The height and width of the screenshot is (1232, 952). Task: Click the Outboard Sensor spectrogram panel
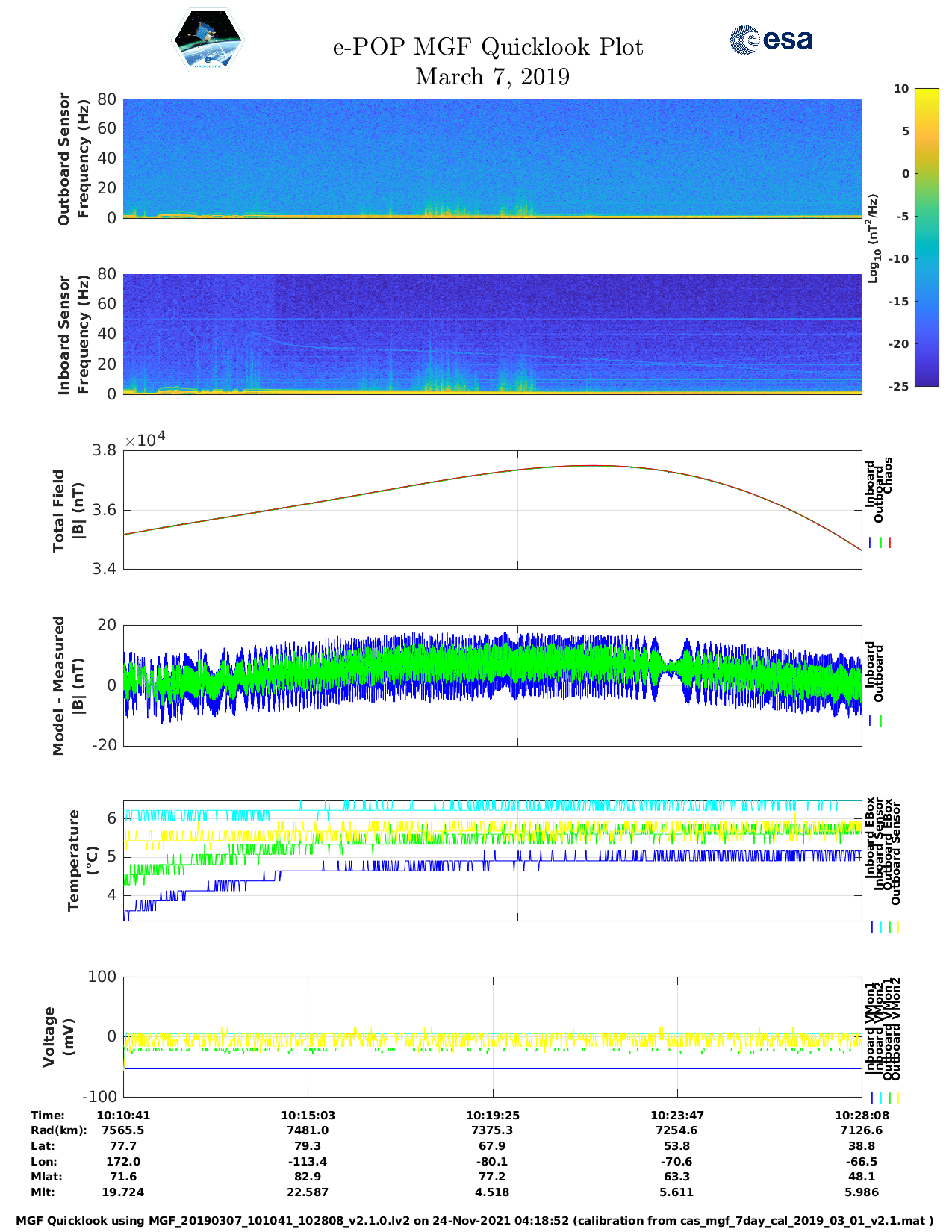tap(492, 158)
